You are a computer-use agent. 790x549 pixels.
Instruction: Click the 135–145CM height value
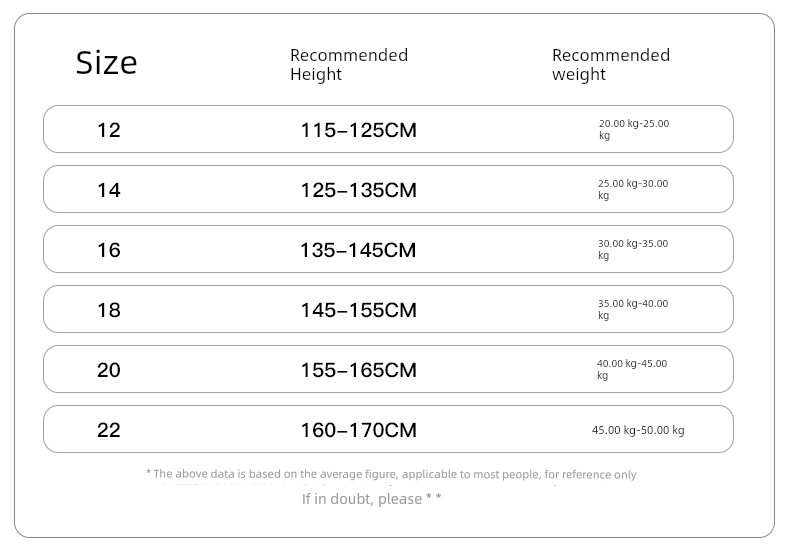[358, 250]
